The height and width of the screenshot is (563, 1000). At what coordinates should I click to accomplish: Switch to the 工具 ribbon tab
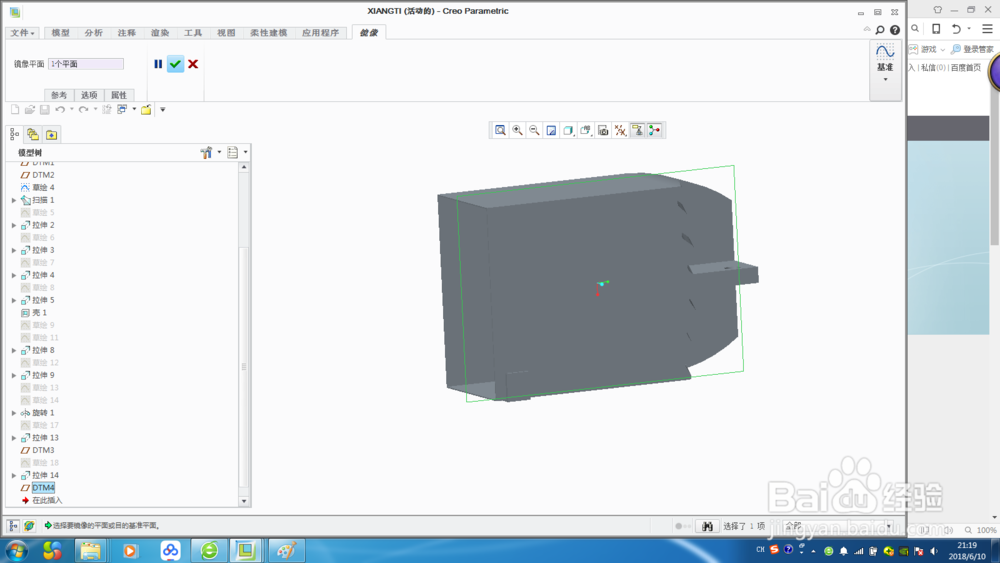pos(193,33)
